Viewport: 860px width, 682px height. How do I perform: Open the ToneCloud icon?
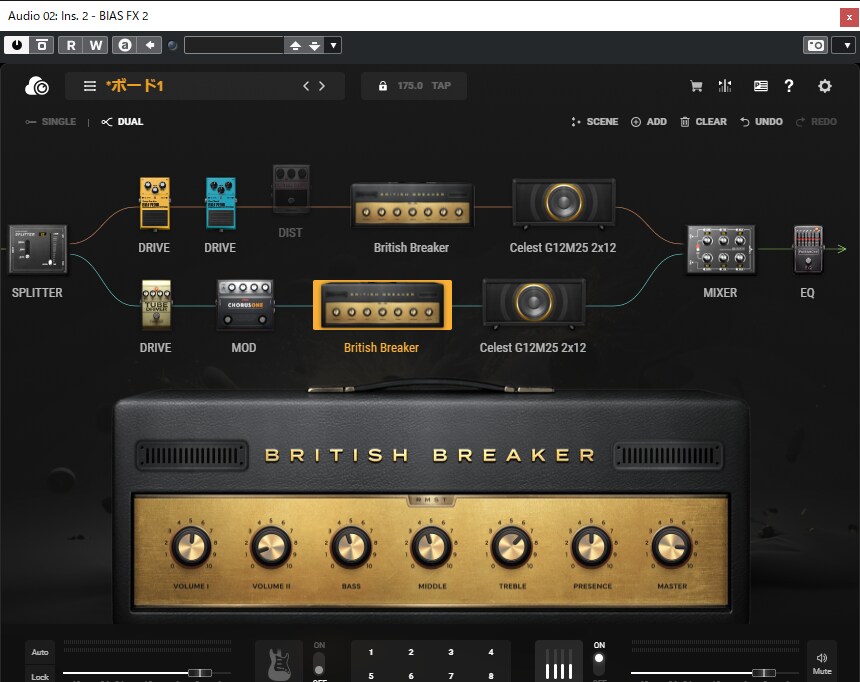37,86
